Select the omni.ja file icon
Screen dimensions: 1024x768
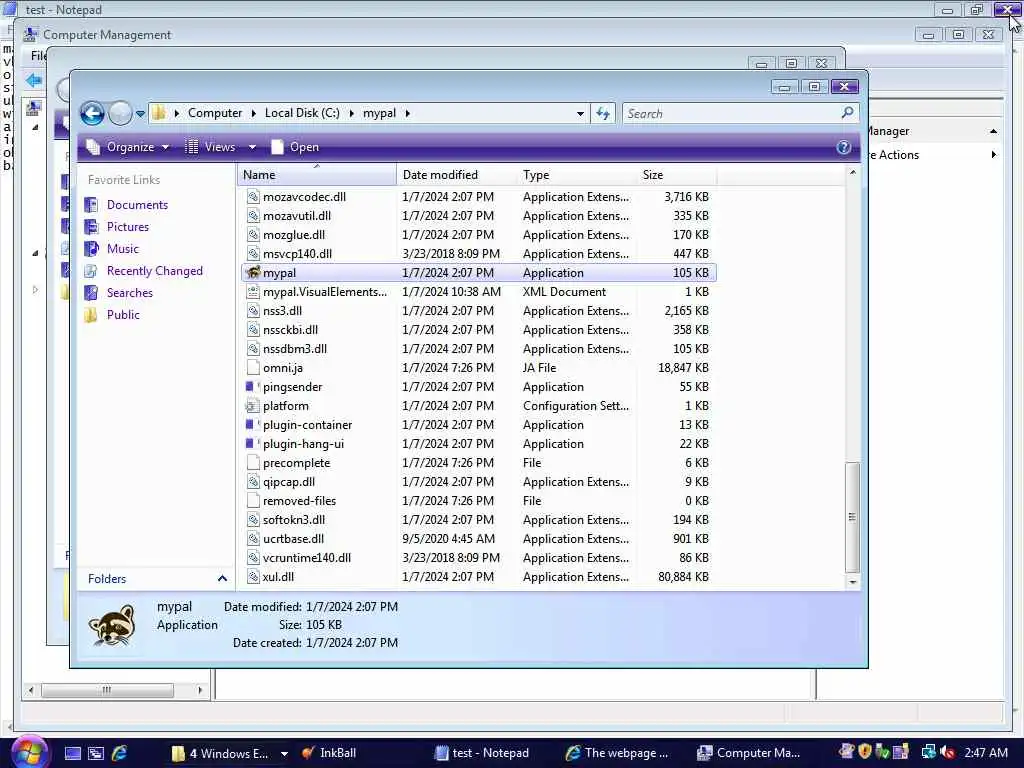[253, 368]
